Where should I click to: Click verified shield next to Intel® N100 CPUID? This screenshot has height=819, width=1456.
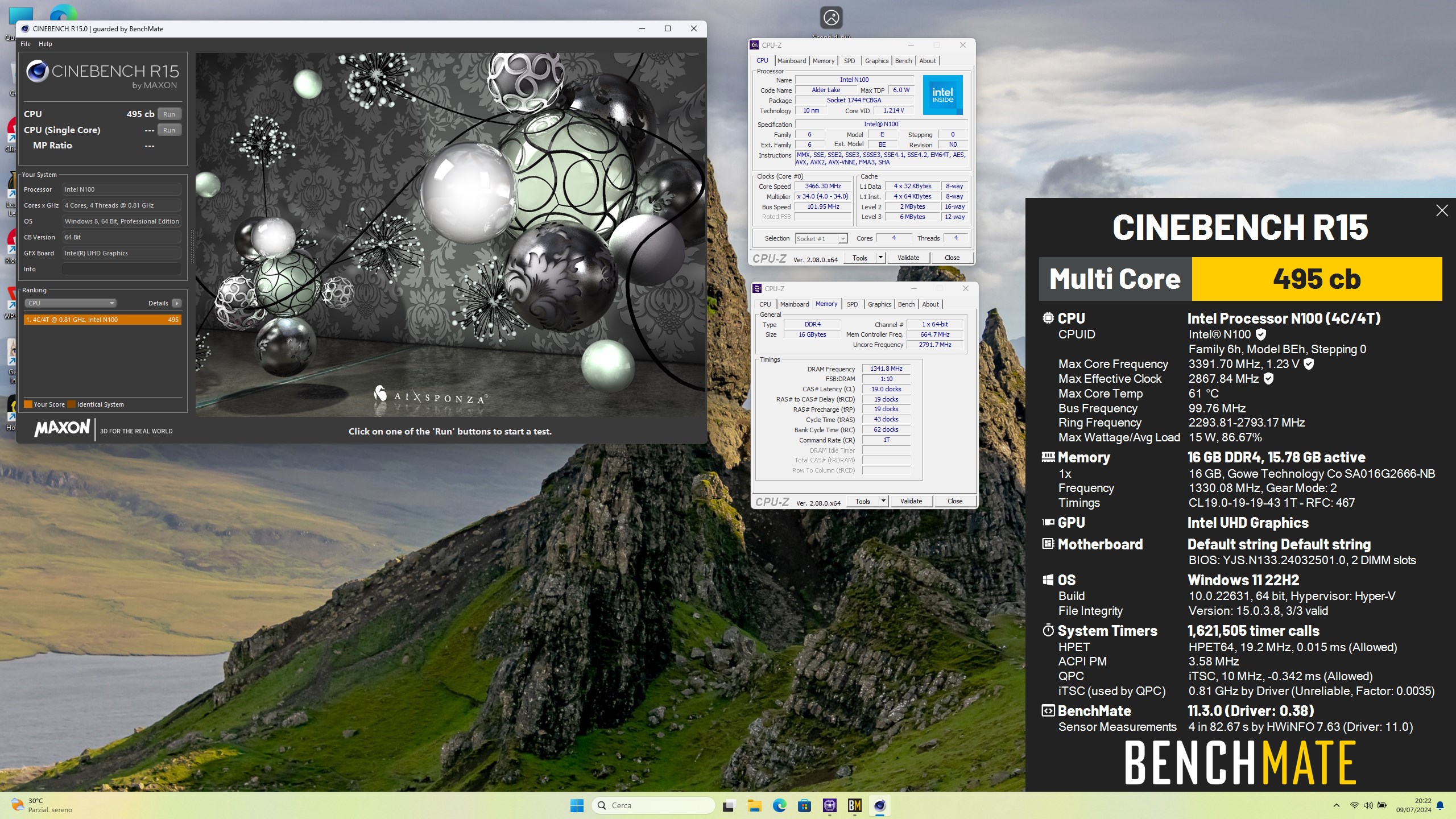1261,334
